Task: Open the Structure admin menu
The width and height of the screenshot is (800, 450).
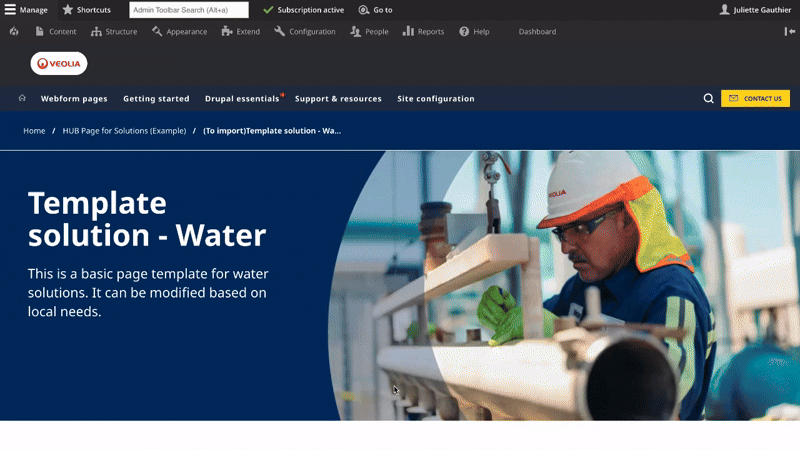Action: [x=114, y=31]
